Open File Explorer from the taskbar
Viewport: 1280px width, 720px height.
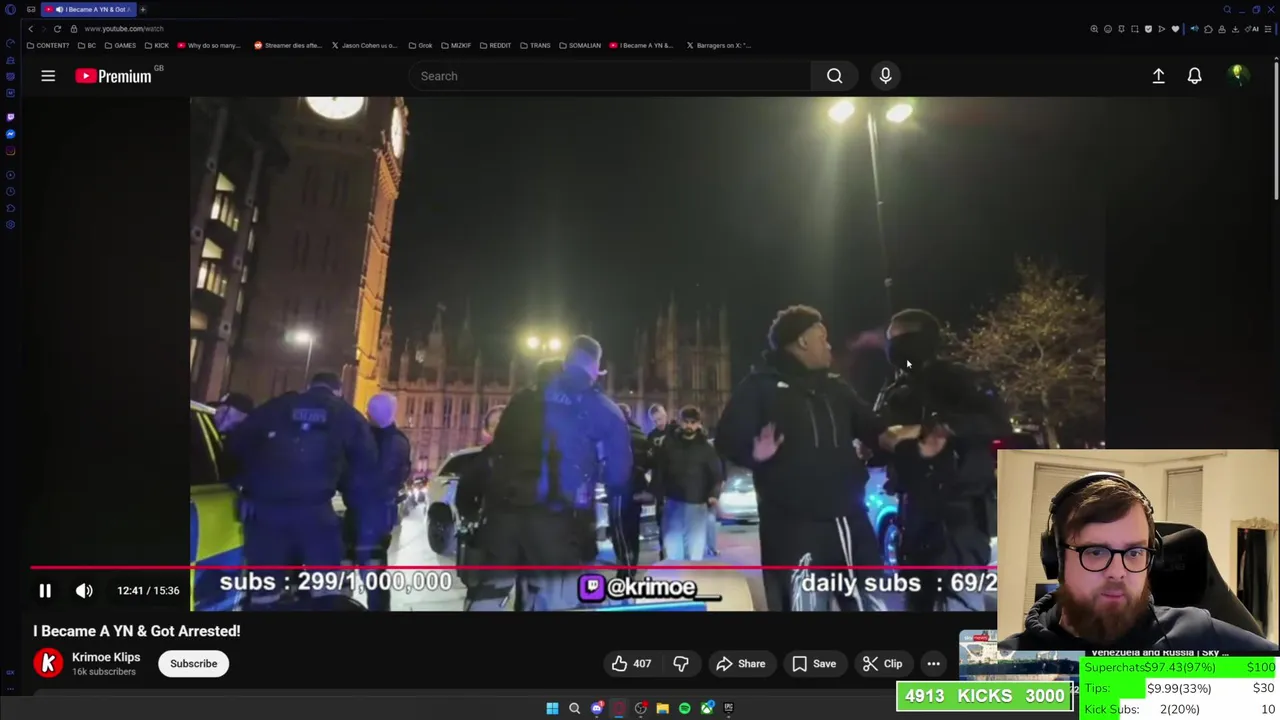(x=662, y=708)
